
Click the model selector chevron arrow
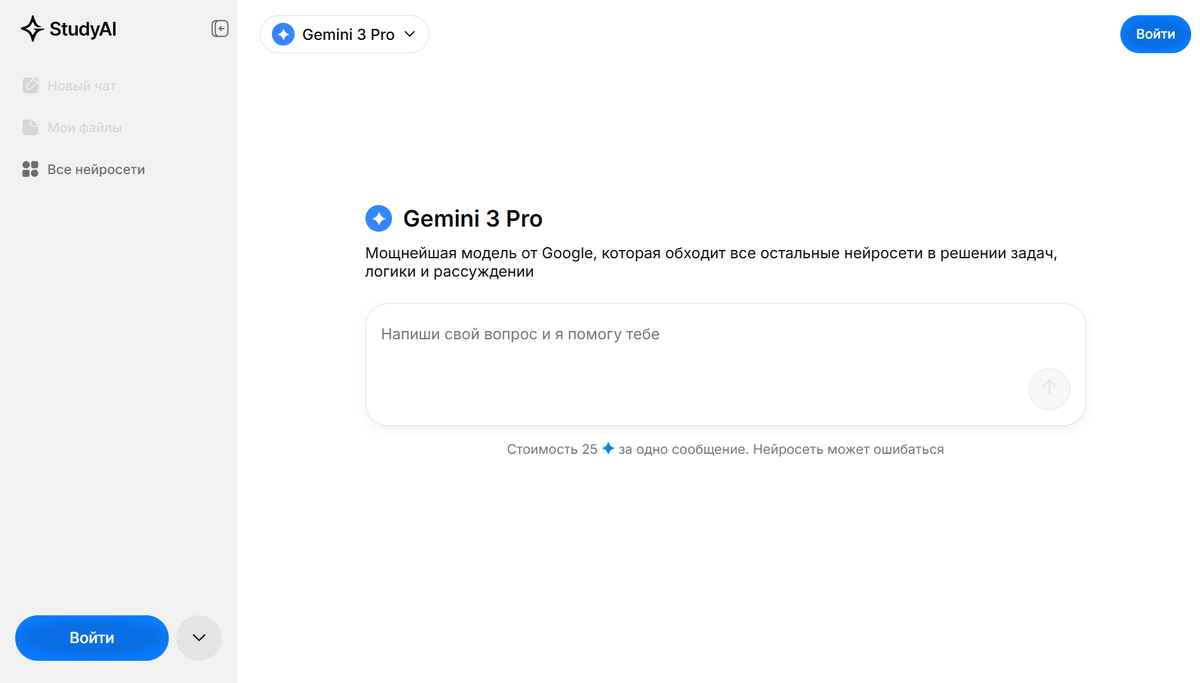[409, 34]
